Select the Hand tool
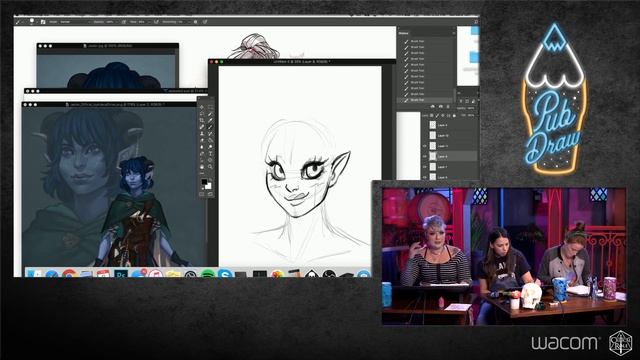This screenshot has height=360, width=640. (x=202, y=167)
